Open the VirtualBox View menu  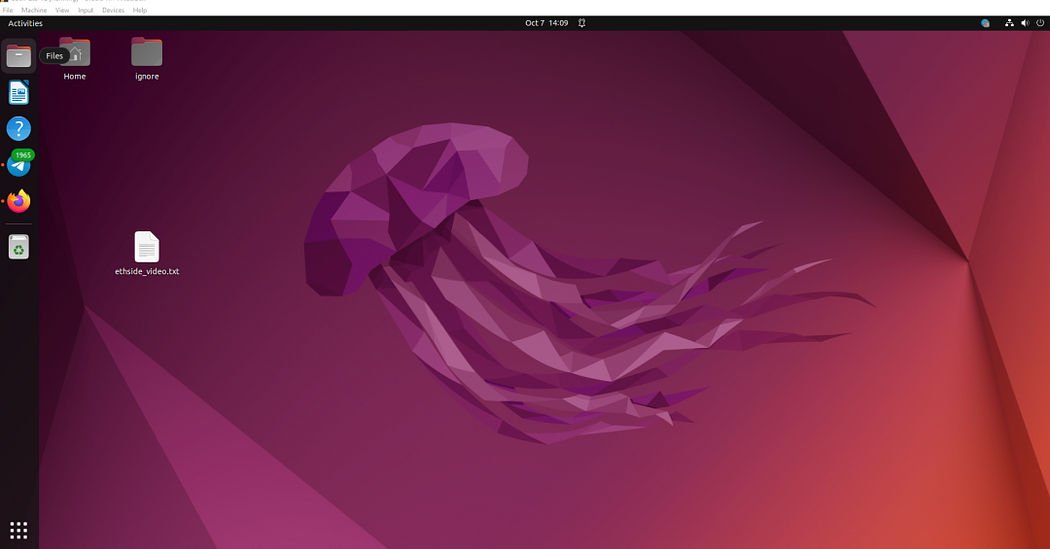tap(63, 10)
